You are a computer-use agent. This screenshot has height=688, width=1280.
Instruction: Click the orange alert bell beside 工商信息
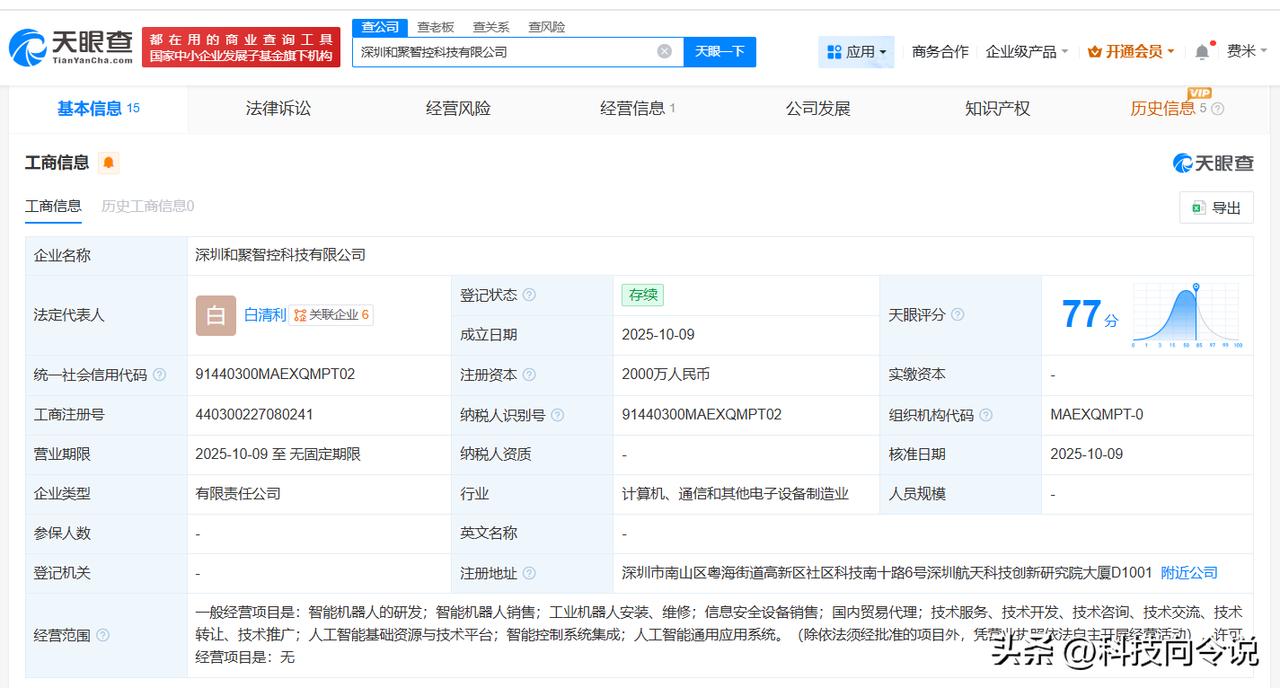(108, 163)
